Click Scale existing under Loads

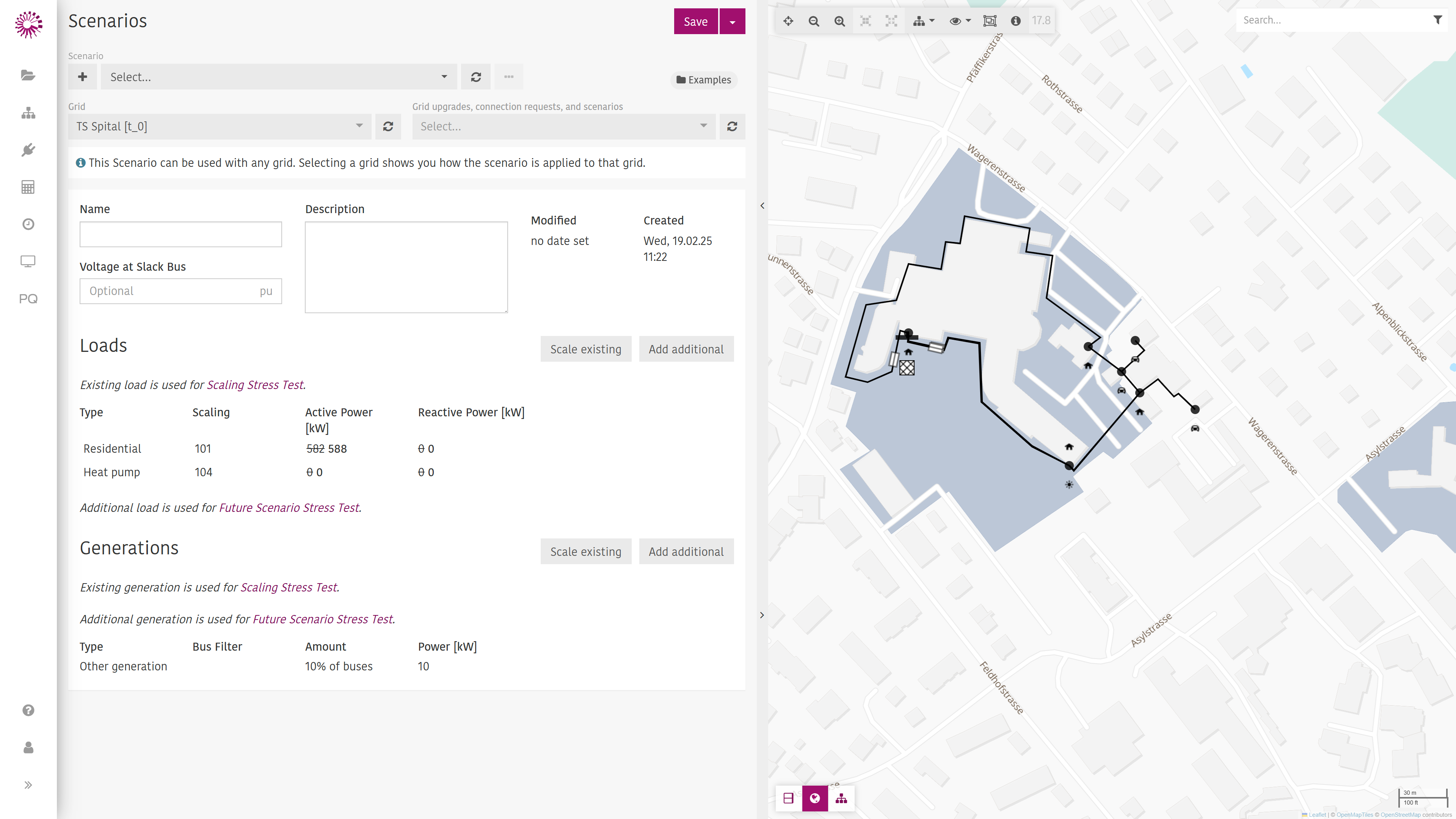pos(585,349)
